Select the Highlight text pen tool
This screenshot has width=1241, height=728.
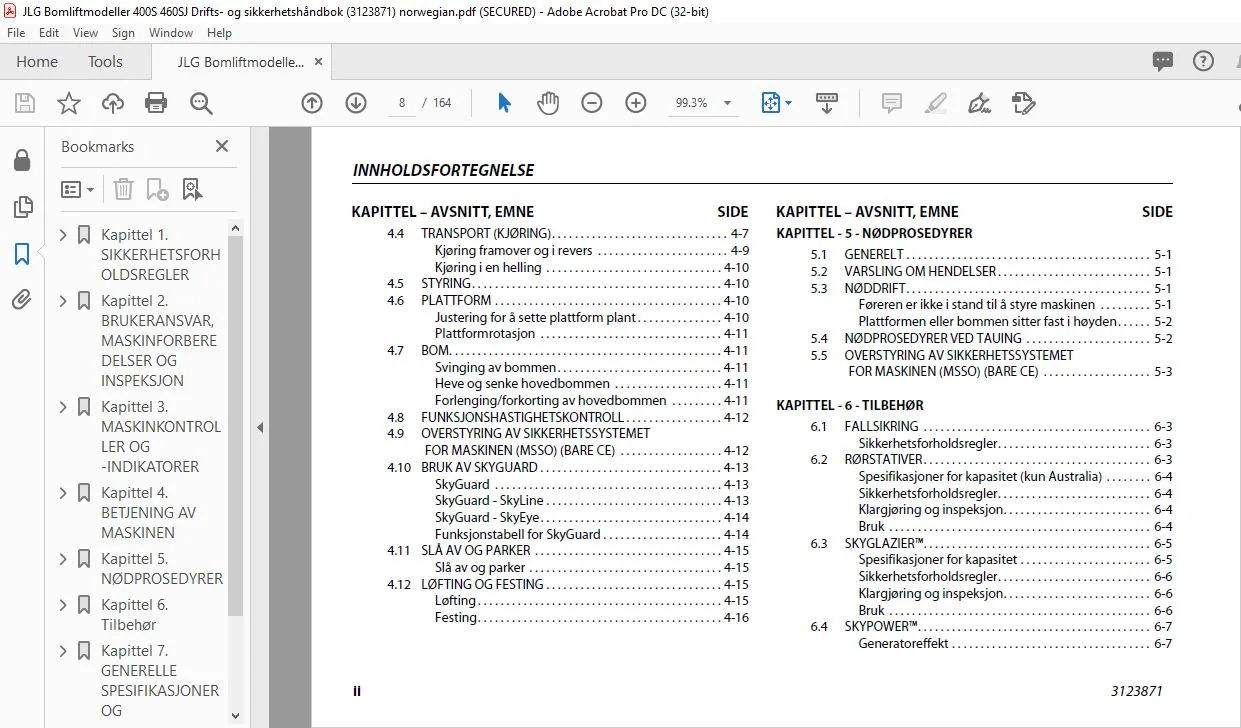click(x=936, y=103)
